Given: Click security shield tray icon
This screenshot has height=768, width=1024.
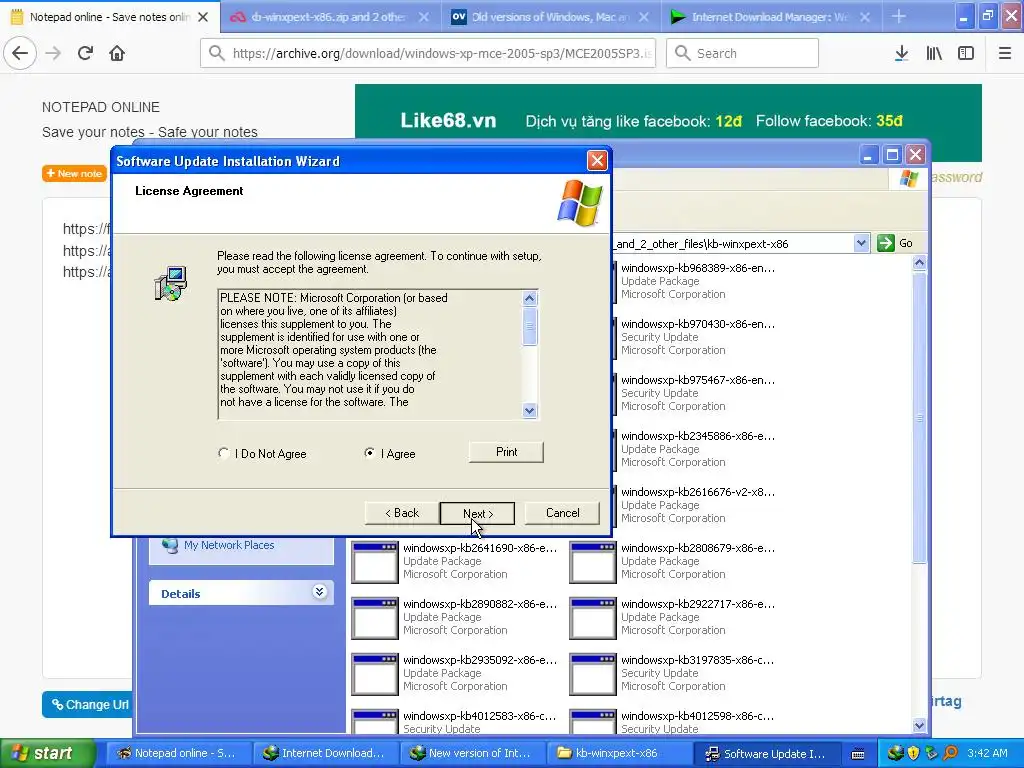Looking at the screenshot, I should pyautogui.click(x=913, y=753).
